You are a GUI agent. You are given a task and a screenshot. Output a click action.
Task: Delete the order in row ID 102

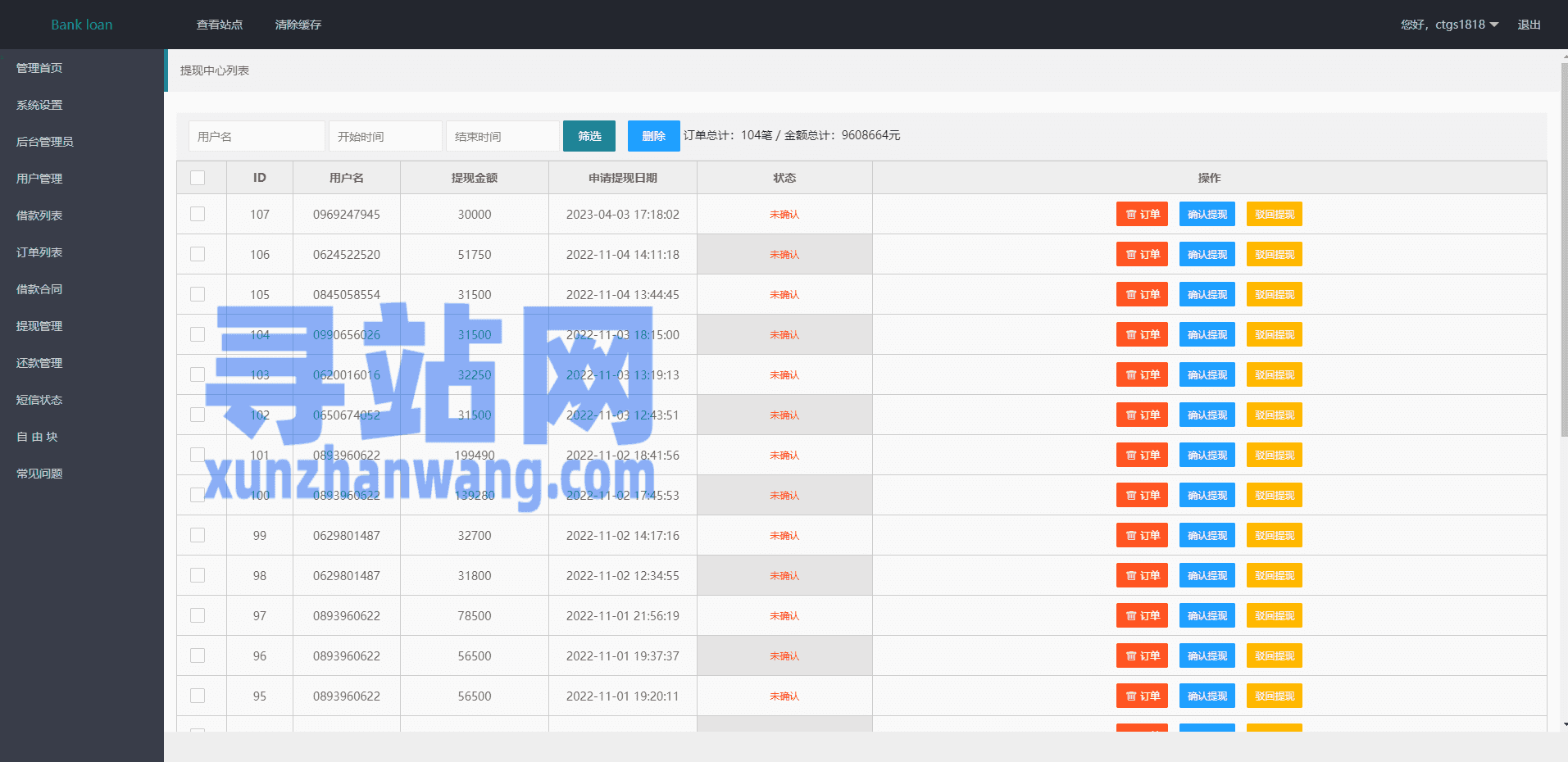[1142, 415]
